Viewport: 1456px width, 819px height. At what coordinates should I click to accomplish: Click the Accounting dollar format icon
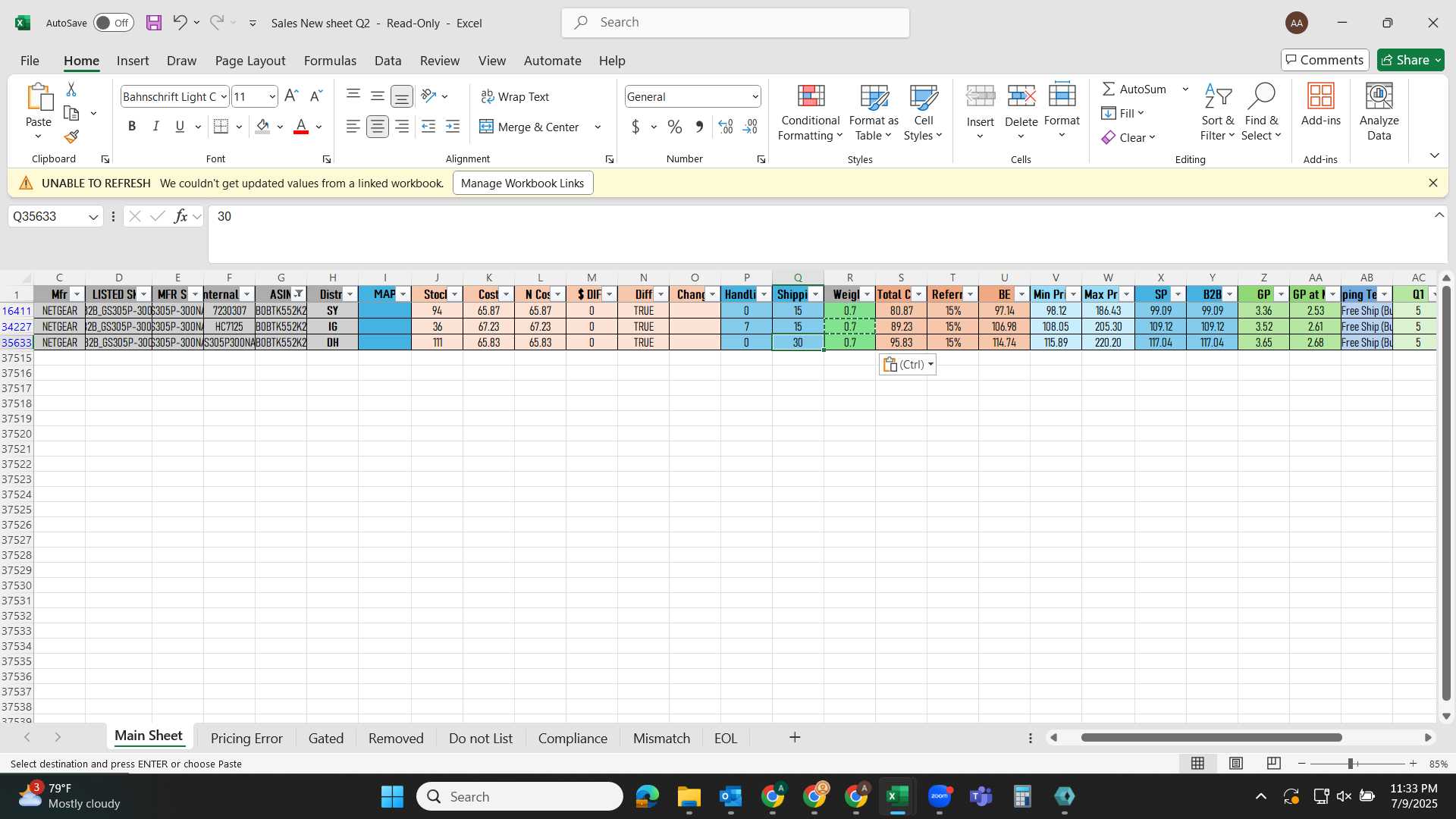[x=635, y=127]
